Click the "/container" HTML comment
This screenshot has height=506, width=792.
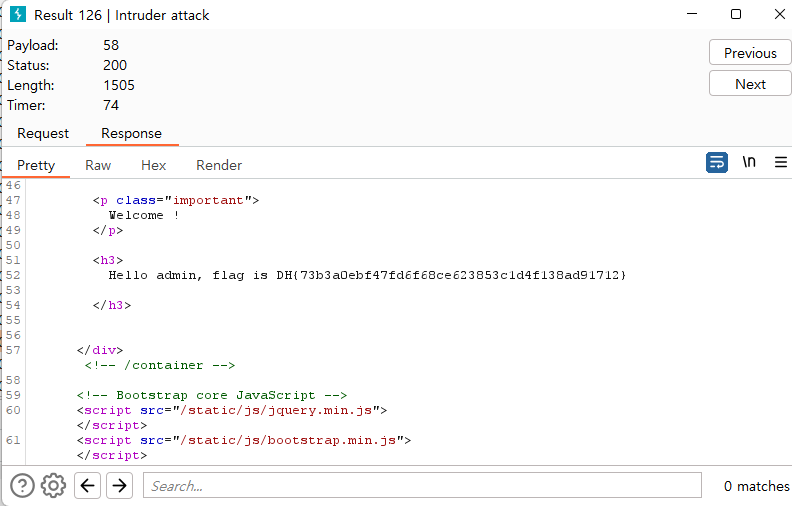[x=160, y=365]
